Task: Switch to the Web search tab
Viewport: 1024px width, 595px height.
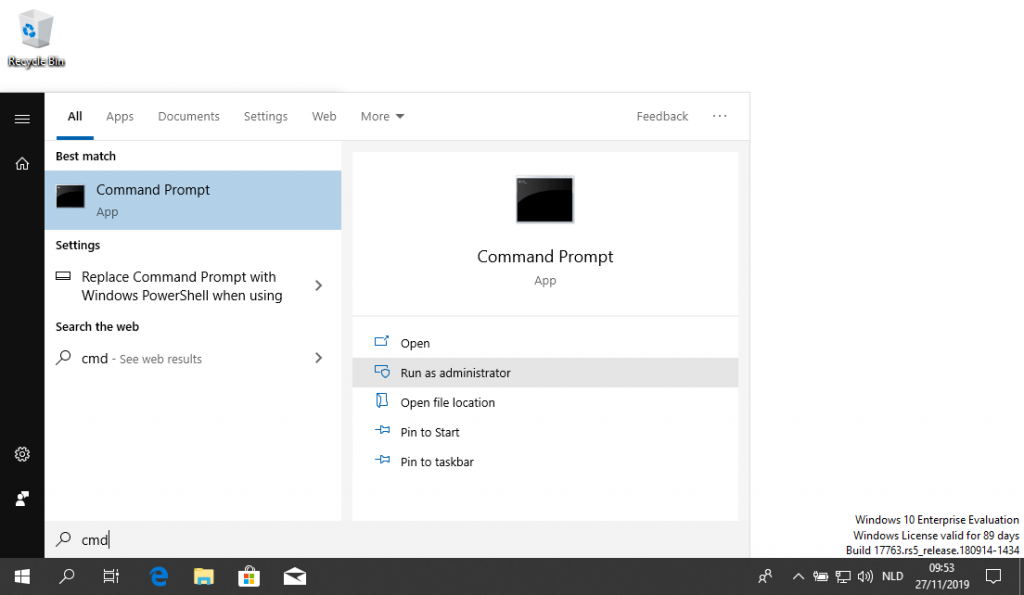Action: 324,116
